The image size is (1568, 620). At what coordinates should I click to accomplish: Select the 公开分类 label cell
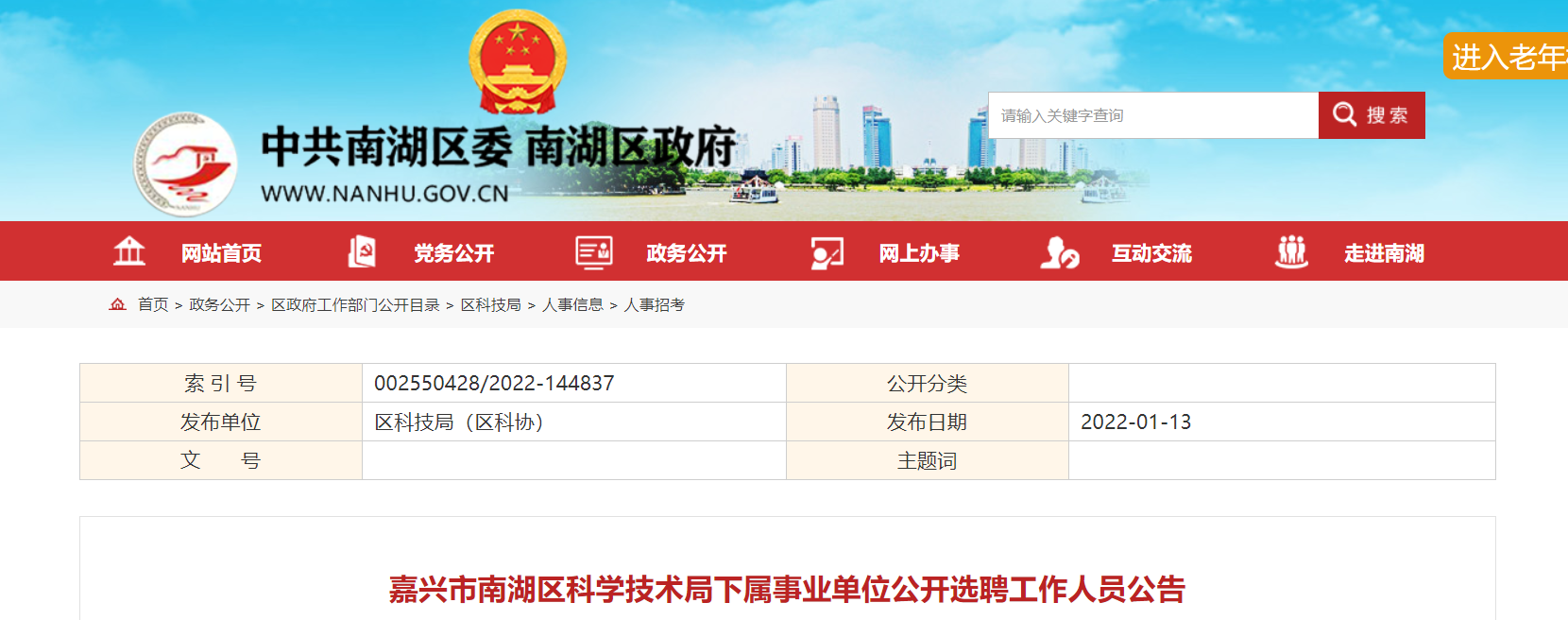928,383
